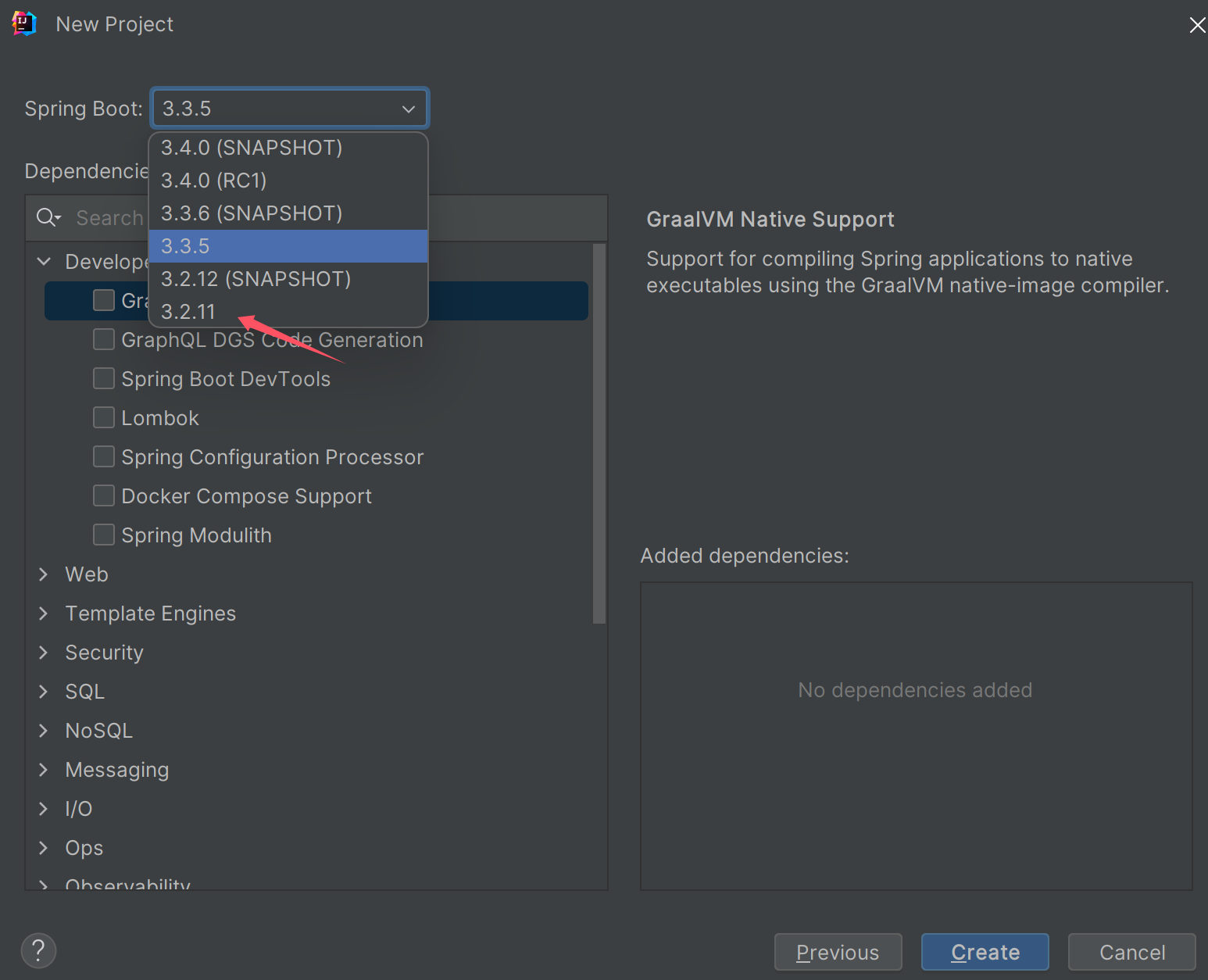Expand the Web category

tap(44, 574)
